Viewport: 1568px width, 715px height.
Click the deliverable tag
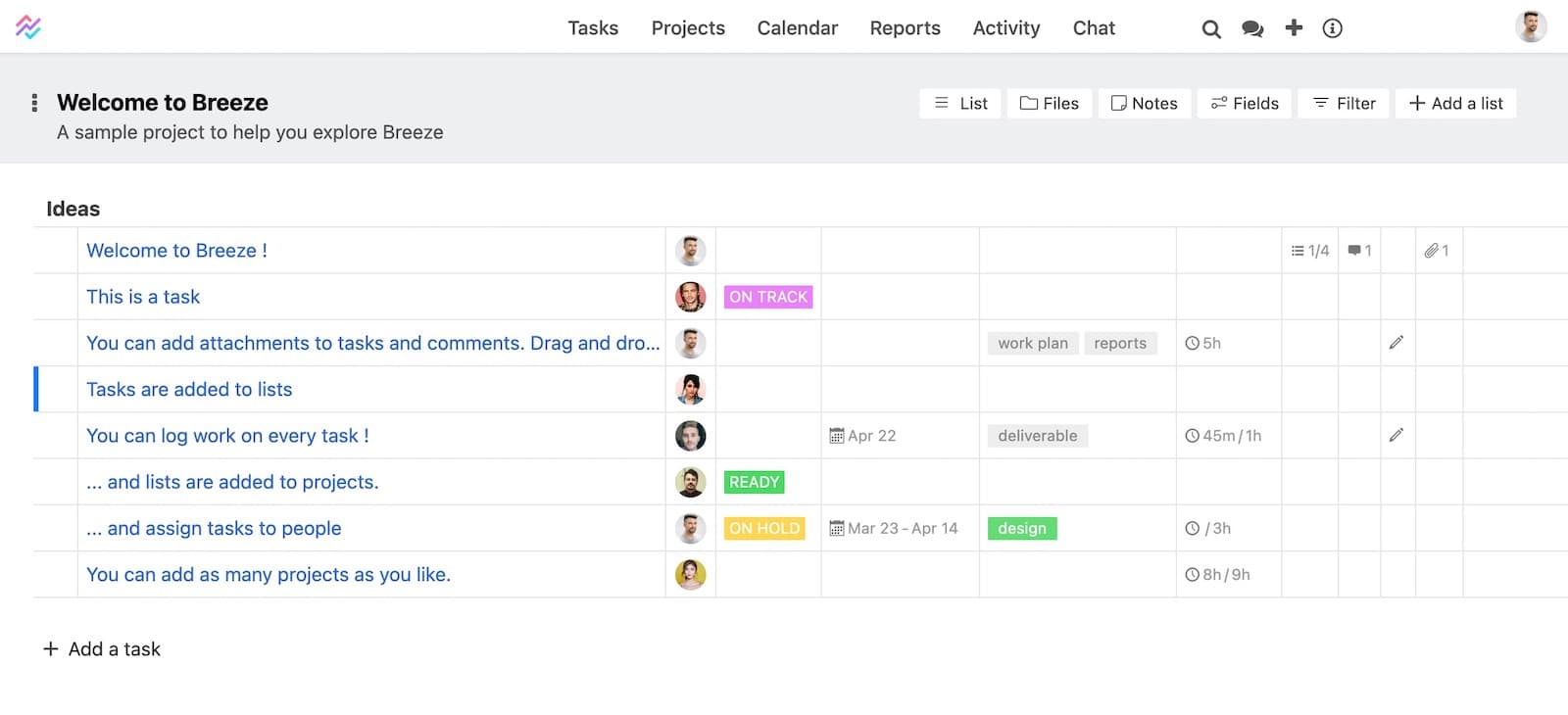click(1038, 436)
